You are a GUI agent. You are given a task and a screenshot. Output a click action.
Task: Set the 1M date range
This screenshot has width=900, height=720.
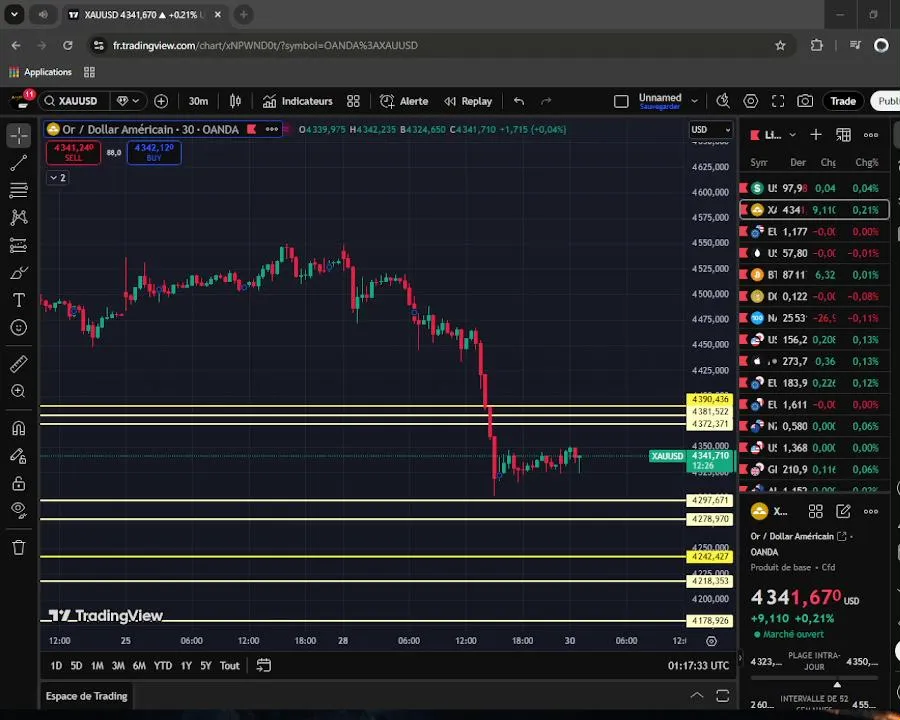point(97,665)
